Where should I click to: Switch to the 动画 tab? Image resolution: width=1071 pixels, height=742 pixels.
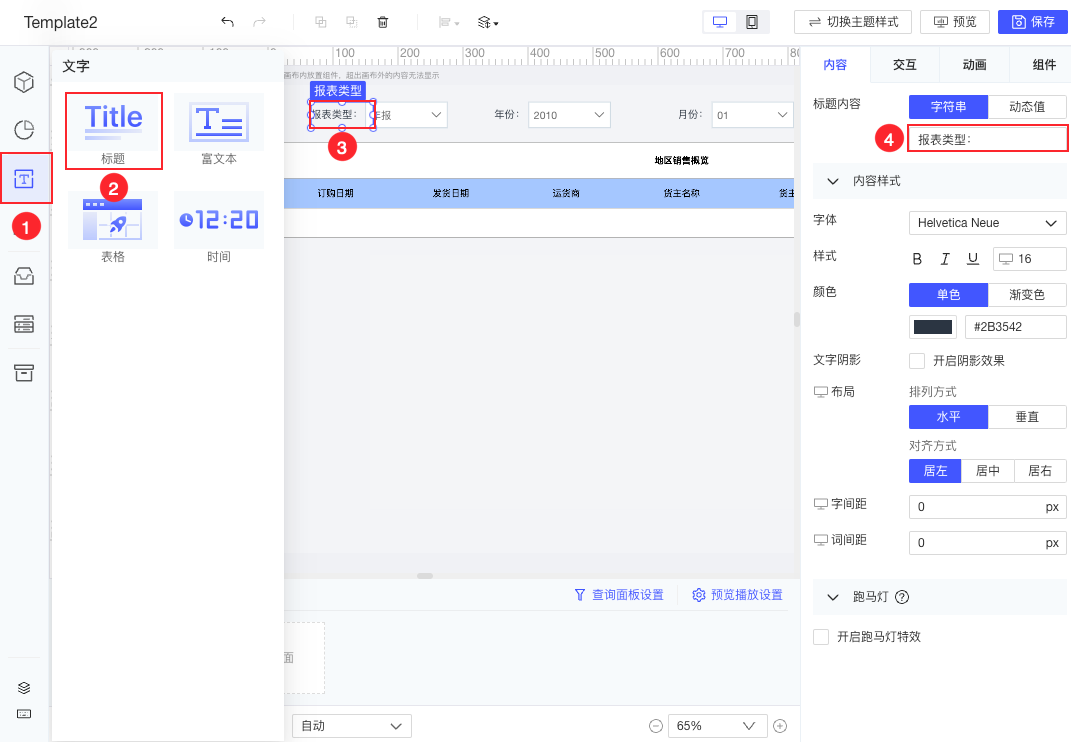(x=974, y=65)
